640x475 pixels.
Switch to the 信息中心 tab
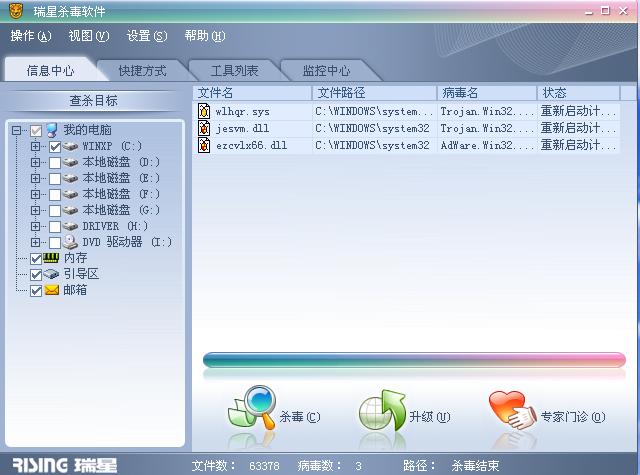(x=50, y=70)
